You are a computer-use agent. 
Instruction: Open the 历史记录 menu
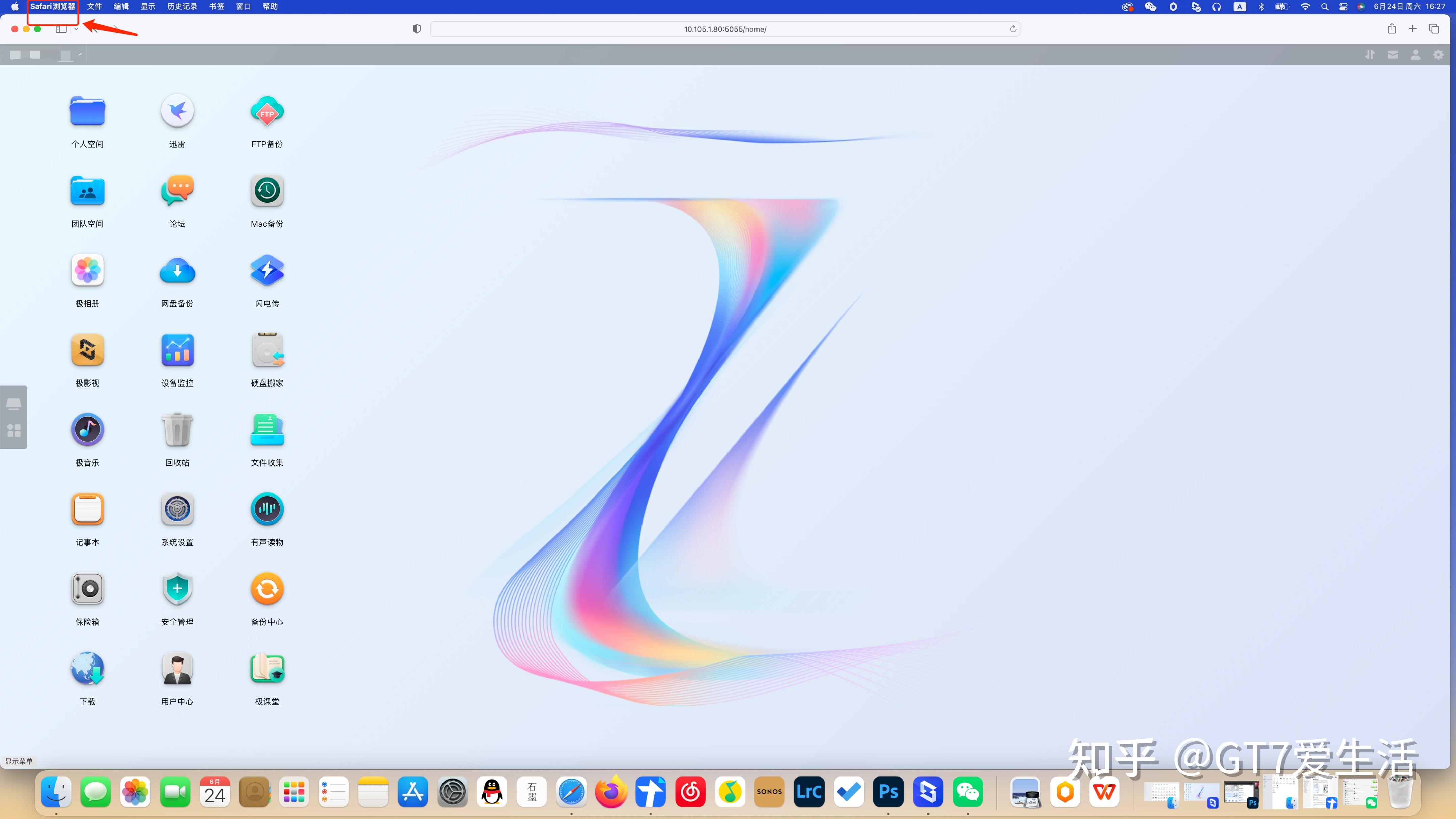pyautogui.click(x=182, y=7)
